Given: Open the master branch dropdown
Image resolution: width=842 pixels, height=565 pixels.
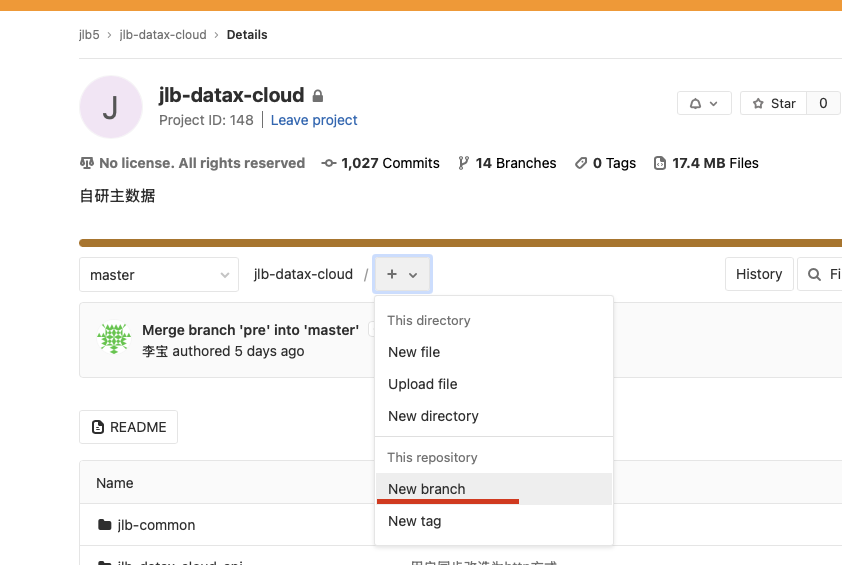Looking at the screenshot, I should pos(159,275).
